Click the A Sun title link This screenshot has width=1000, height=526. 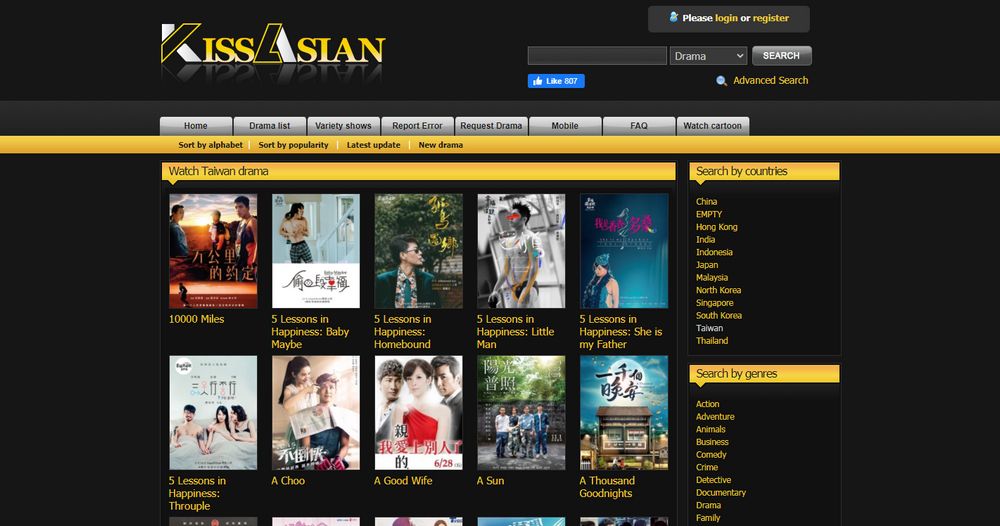pos(490,481)
